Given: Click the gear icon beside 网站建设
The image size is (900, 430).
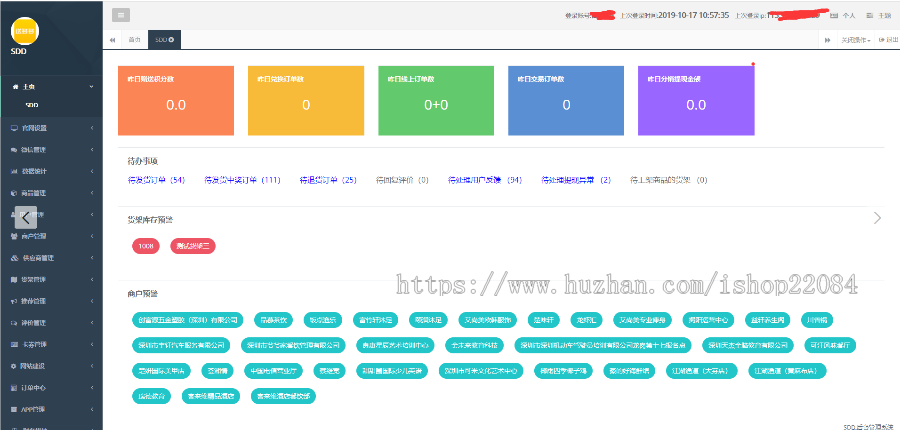Looking at the screenshot, I should 14,366.
